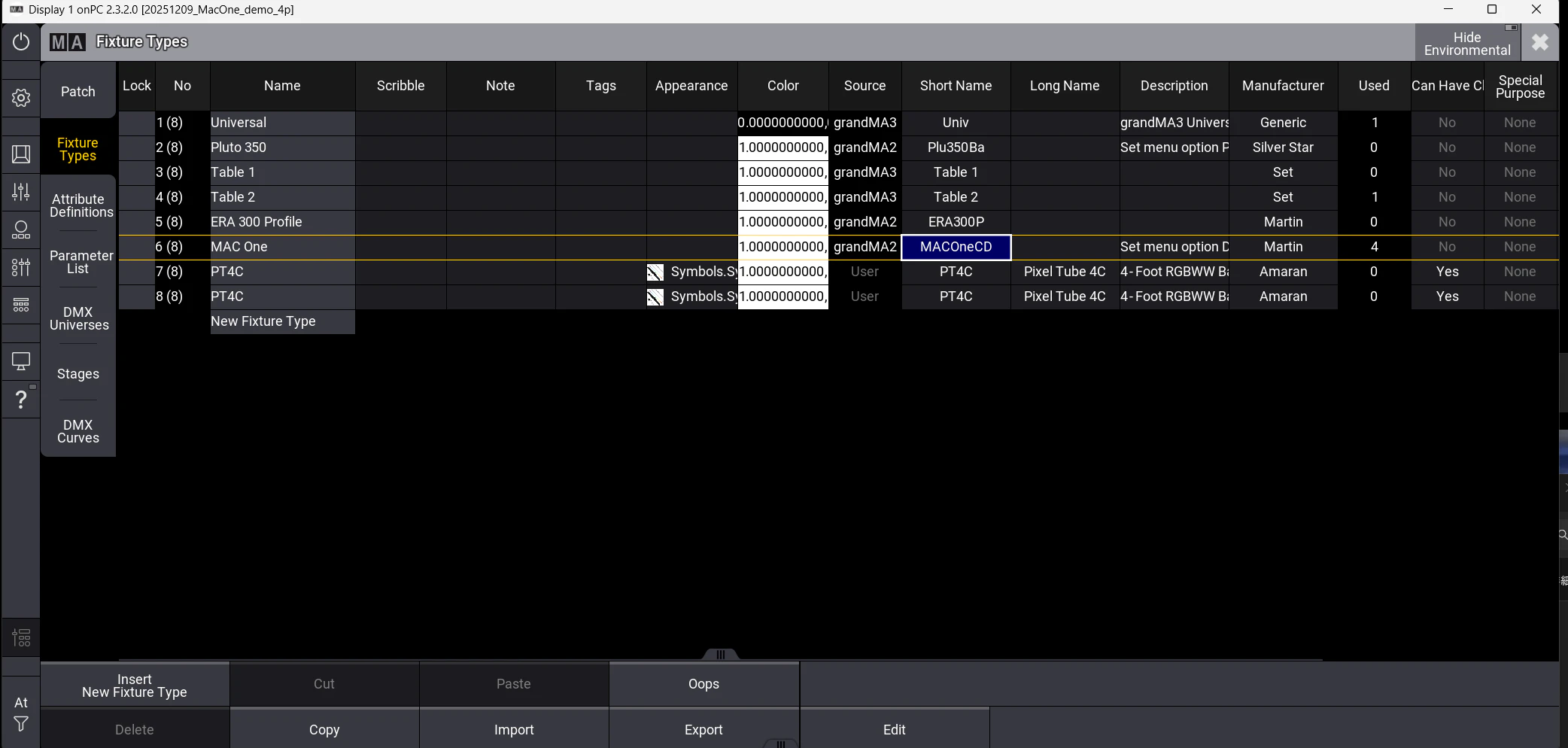Switch to Attribute Definitions tab
Screen dimensions: 1568x748
click(x=78, y=205)
